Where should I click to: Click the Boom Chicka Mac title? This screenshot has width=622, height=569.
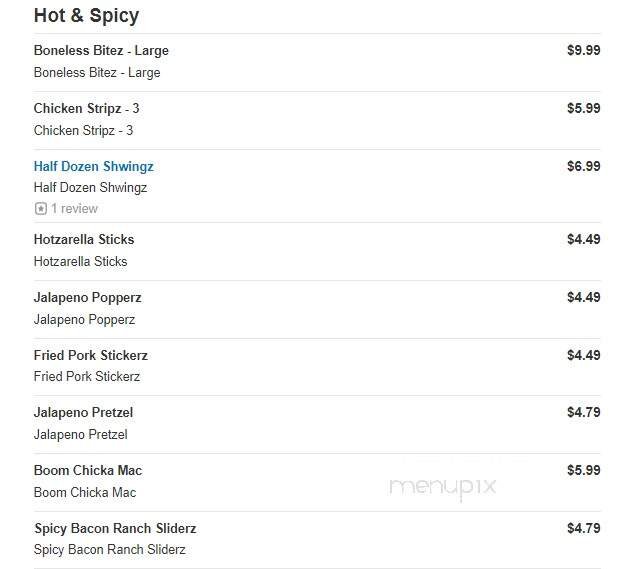[x=87, y=471]
